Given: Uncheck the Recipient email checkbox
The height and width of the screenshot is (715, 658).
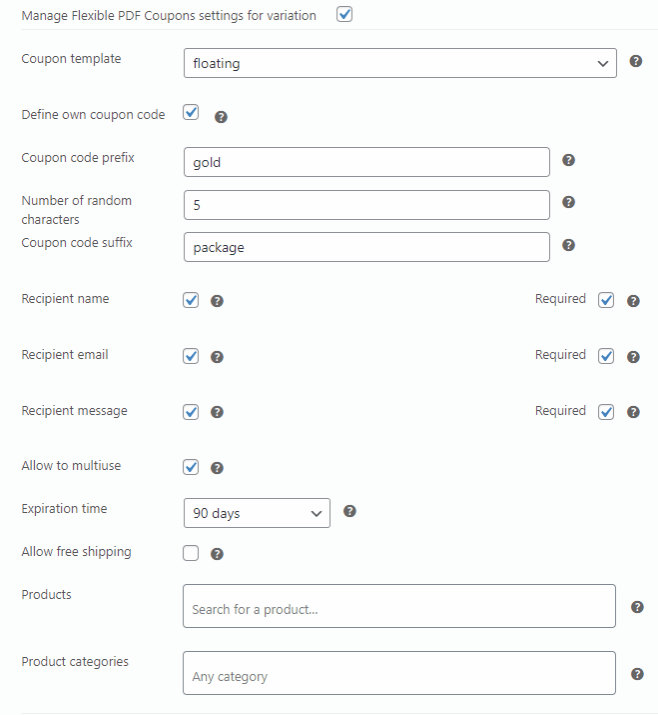Looking at the screenshot, I should pyautogui.click(x=191, y=356).
